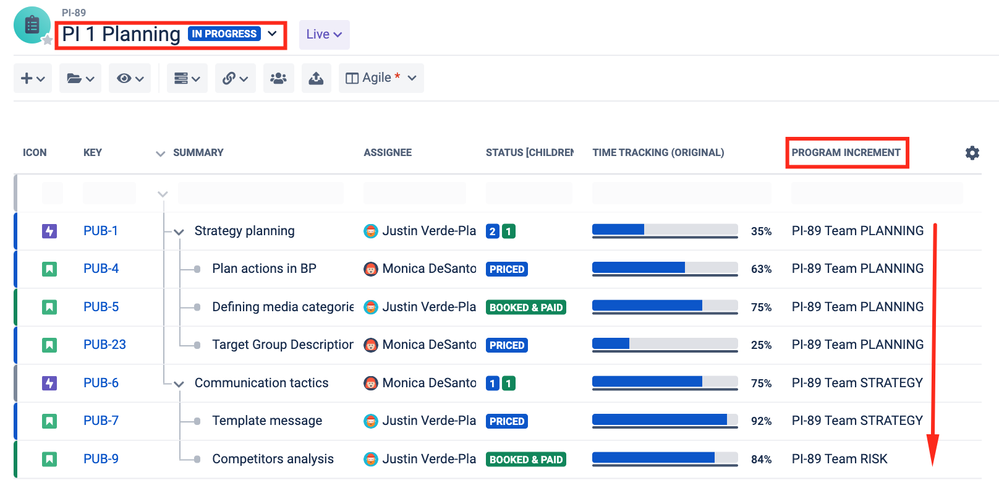Click PRICED status in PUB-7 row
Viewport: 999px width, 500px height.
(507, 421)
